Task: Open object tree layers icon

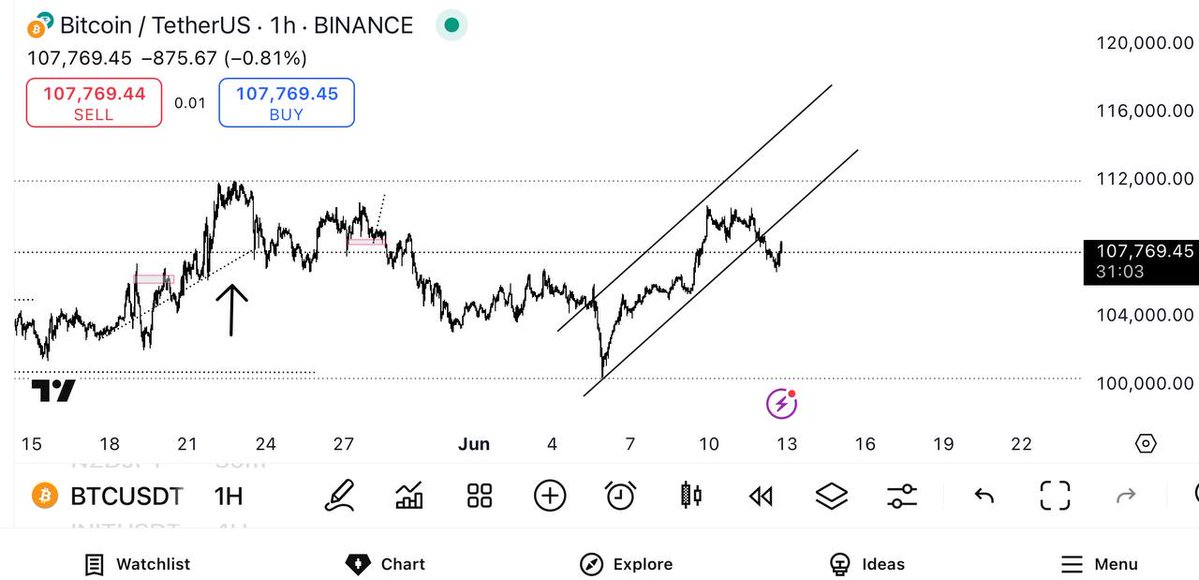Action: click(x=831, y=496)
